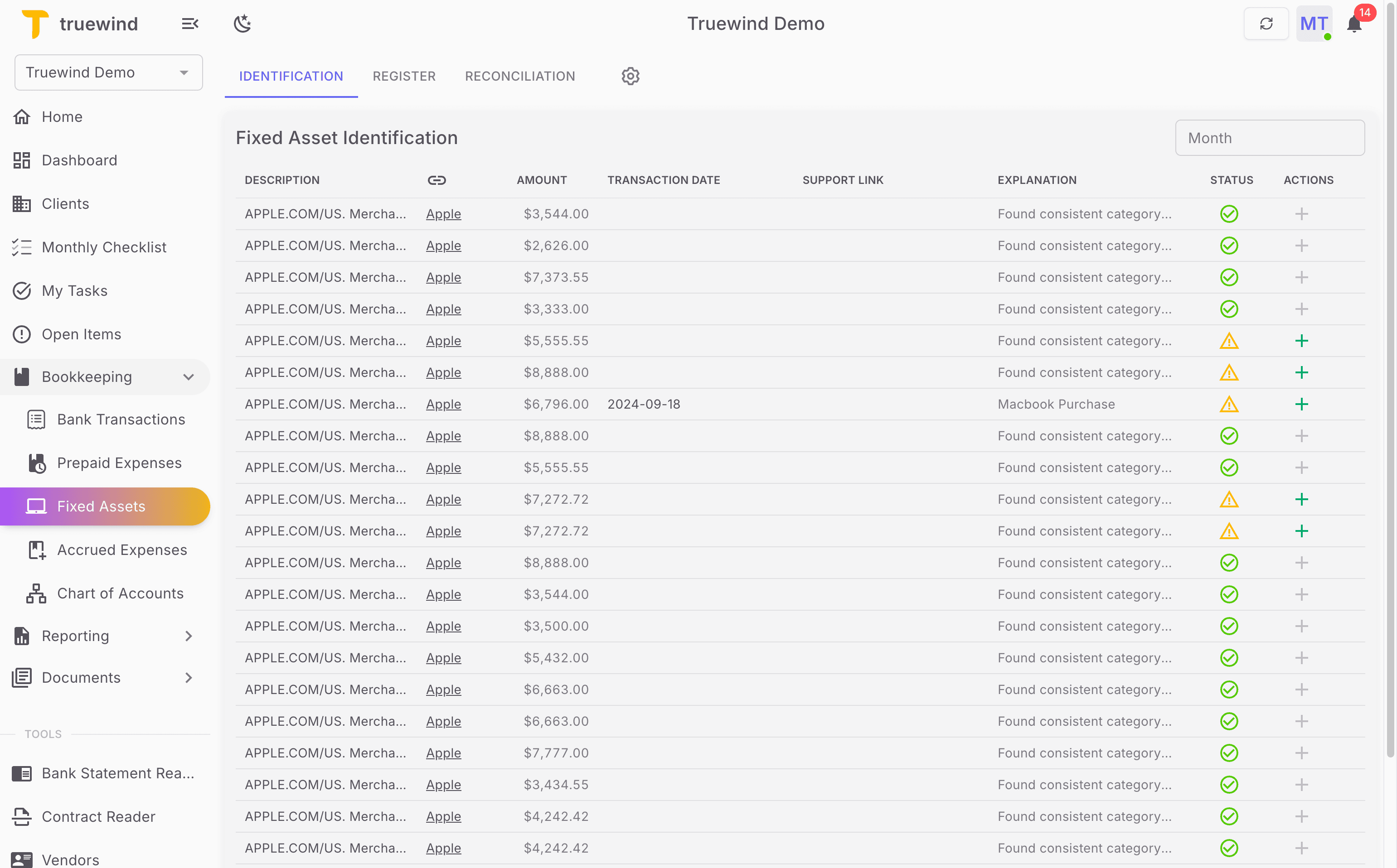
Task: Open Bank Transactions from Bookkeeping
Action: click(x=36, y=419)
